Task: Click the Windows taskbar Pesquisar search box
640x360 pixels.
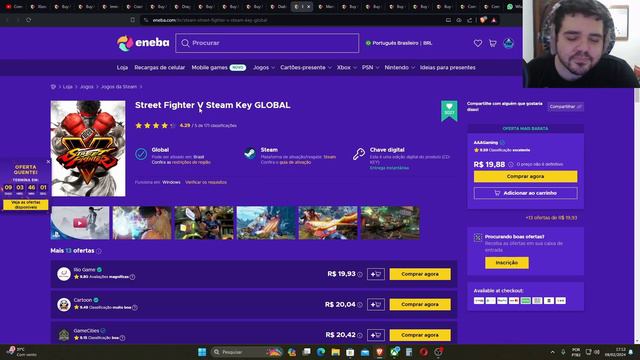Action: (247, 352)
